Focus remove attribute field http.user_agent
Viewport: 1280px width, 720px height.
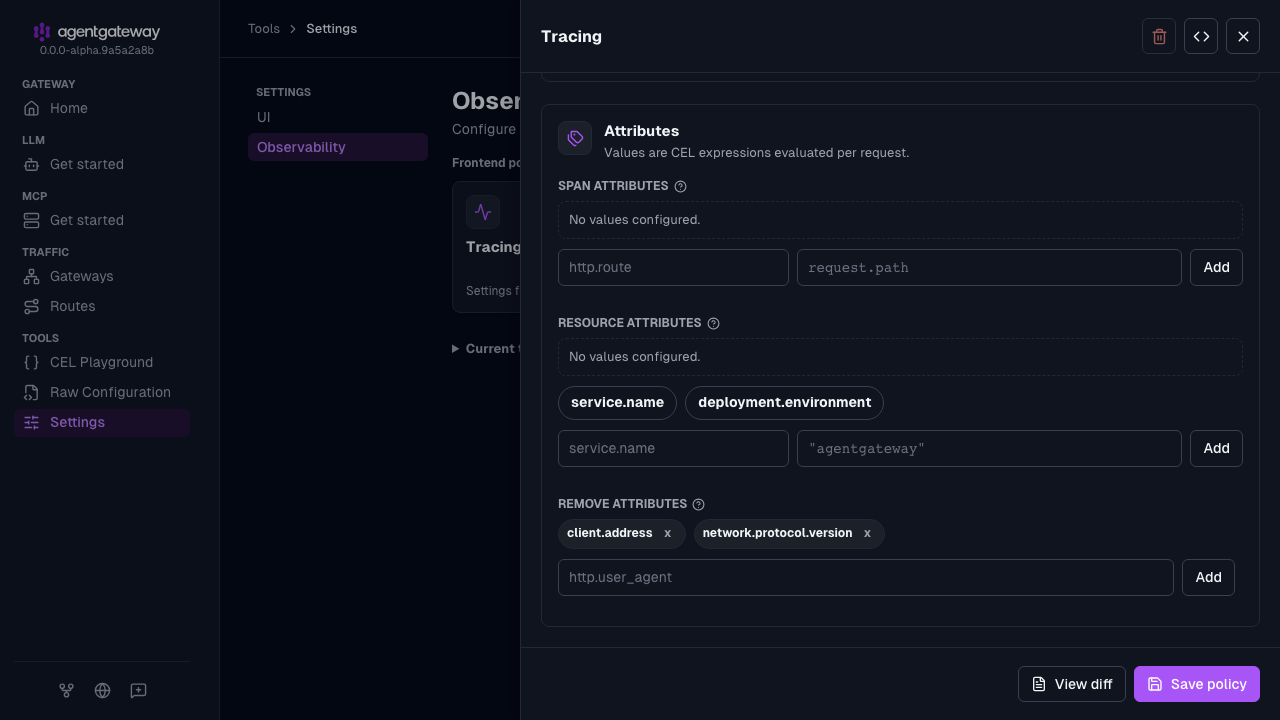pos(865,577)
